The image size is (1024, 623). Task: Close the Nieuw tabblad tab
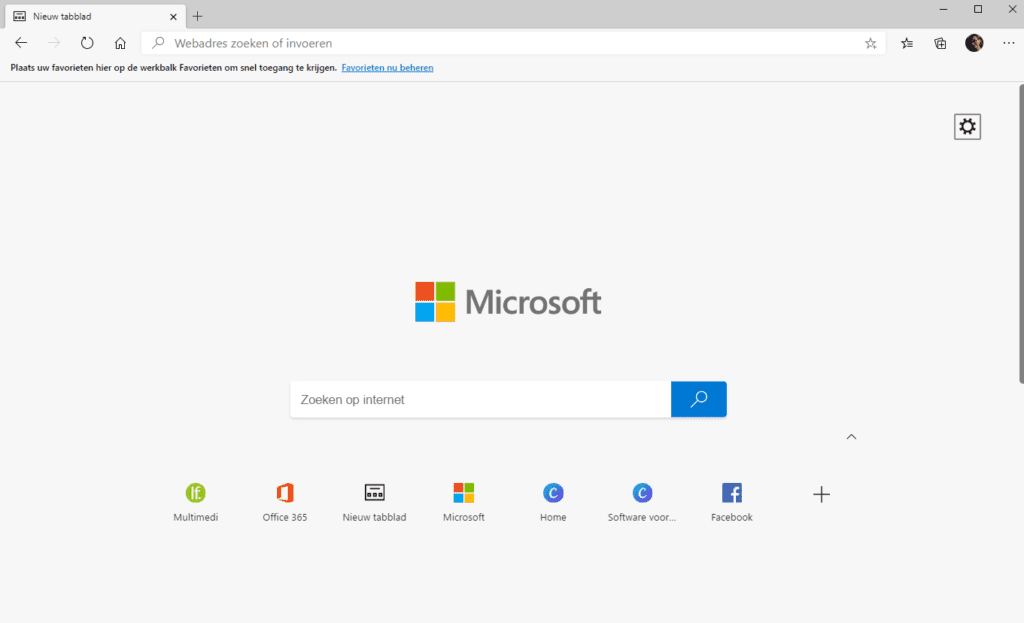pos(173,17)
